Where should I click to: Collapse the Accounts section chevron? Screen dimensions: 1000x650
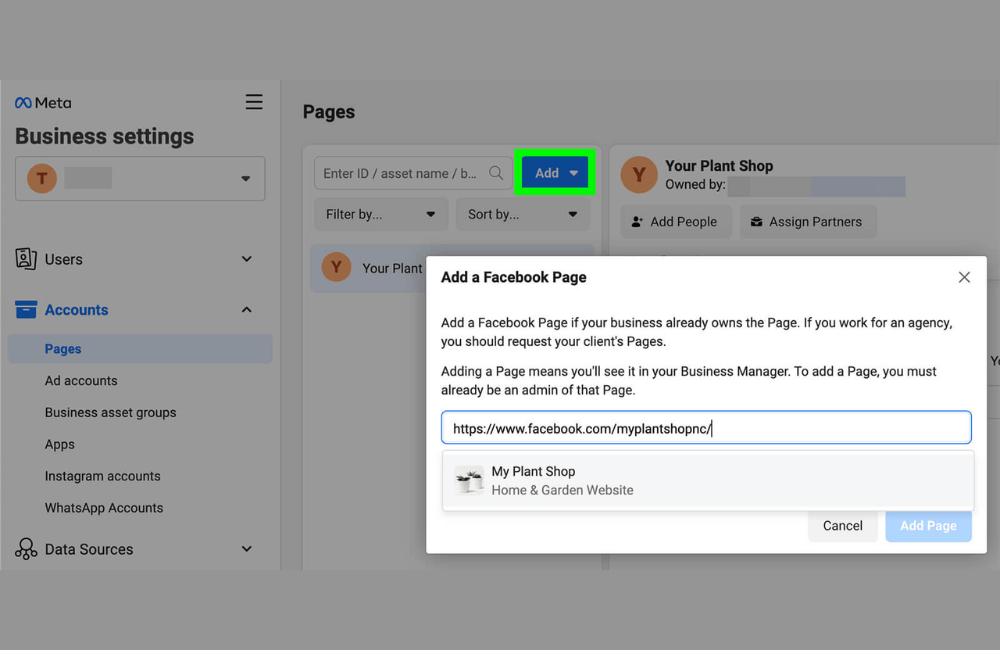pos(246,310)
